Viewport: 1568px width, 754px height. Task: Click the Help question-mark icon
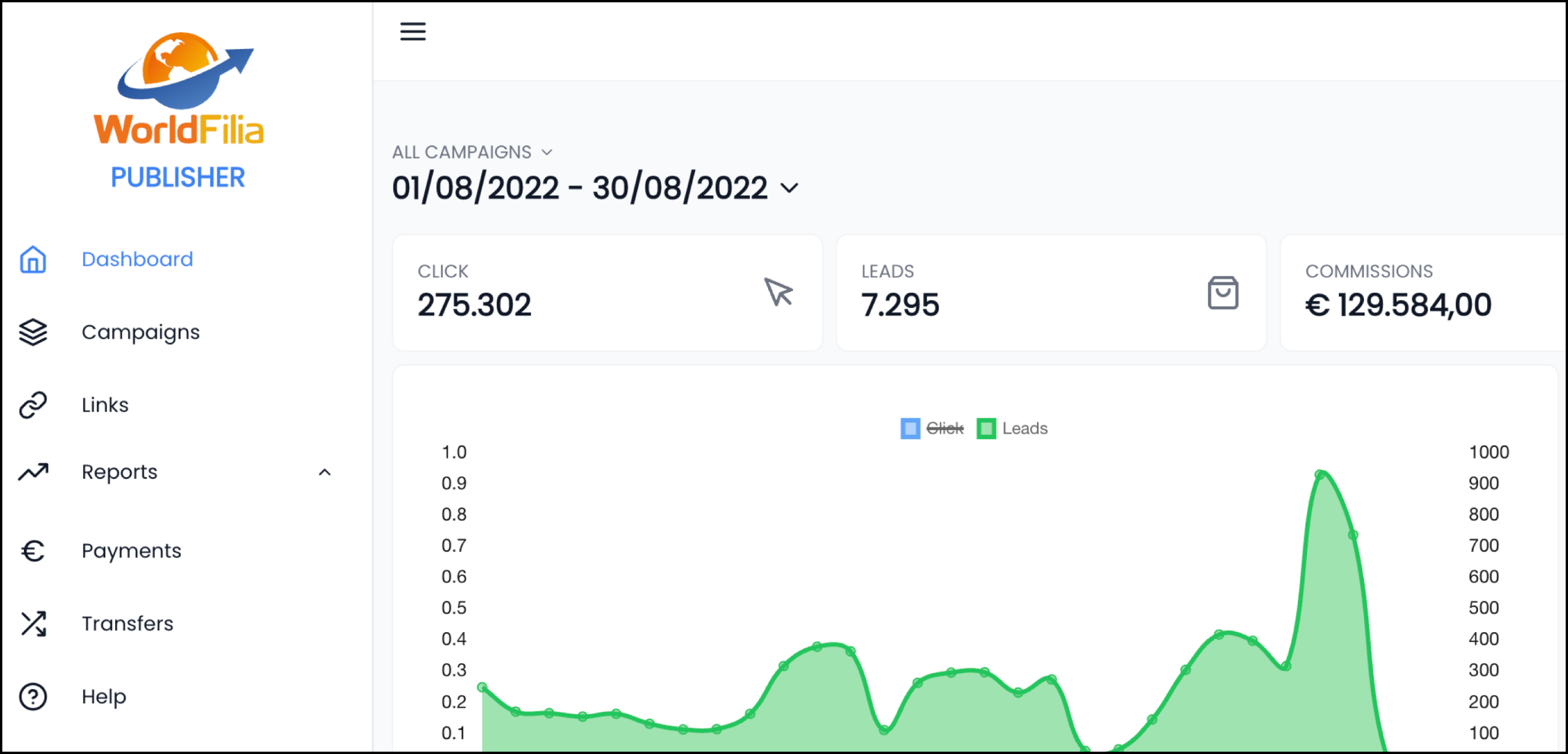(33, 697)
